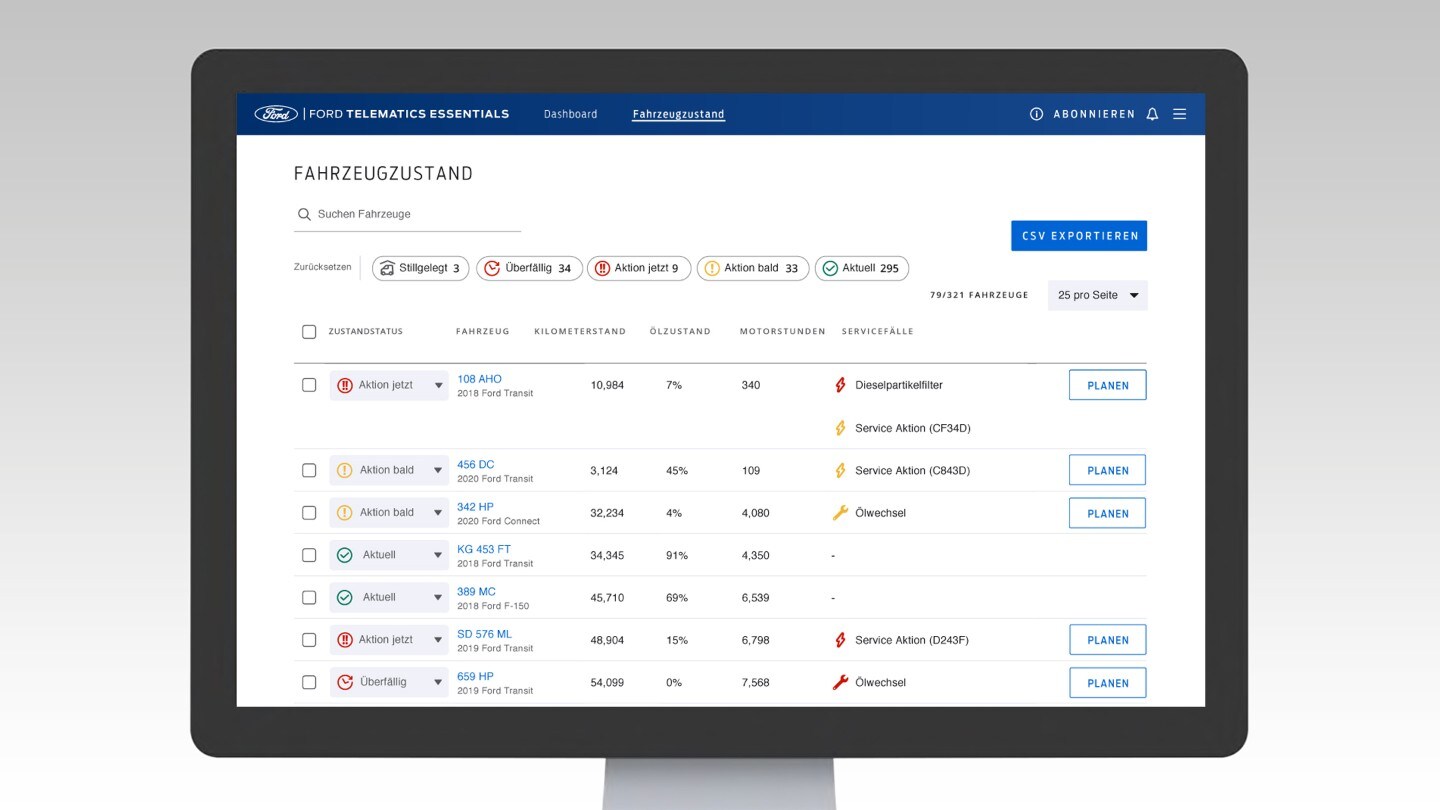Click the Aktion bald yellow warning icon in filter chip
The height and width of the screenshot is (810, 1440).
click(712, 268)
